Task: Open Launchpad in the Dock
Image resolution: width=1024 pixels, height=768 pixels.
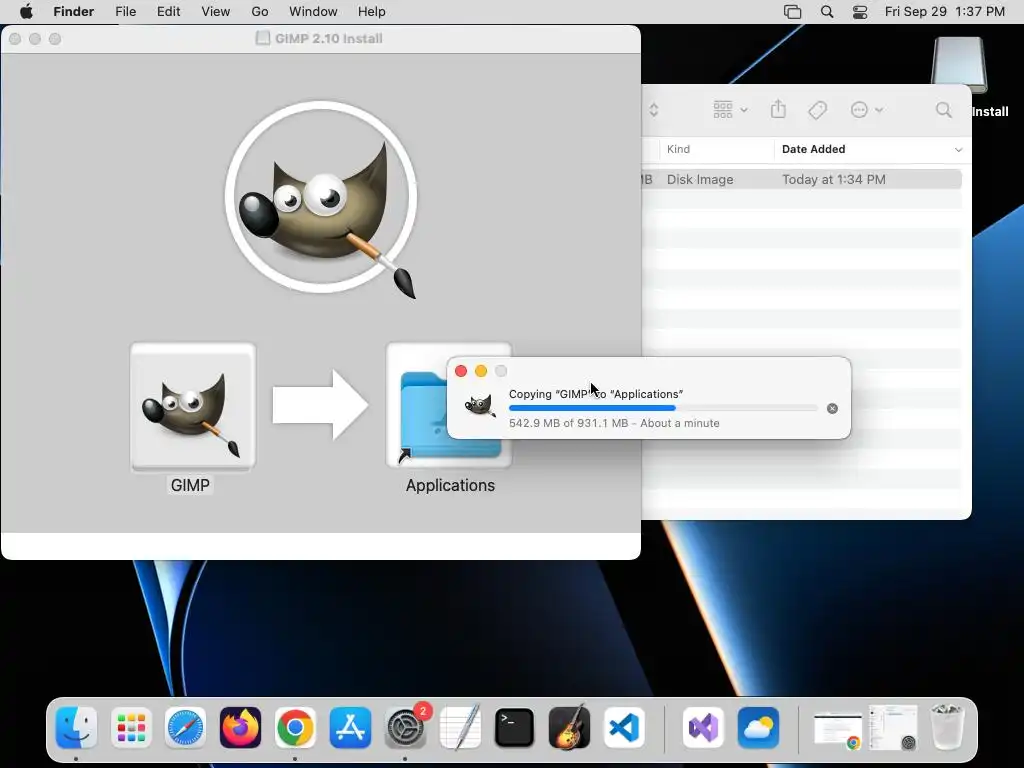Action: tap(131, 727)
